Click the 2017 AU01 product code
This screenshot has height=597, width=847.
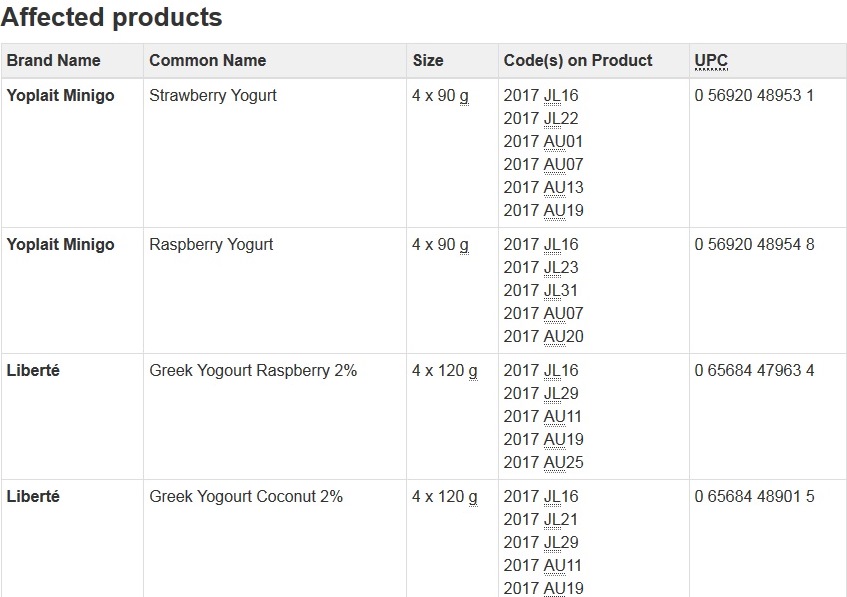[543, 142]
